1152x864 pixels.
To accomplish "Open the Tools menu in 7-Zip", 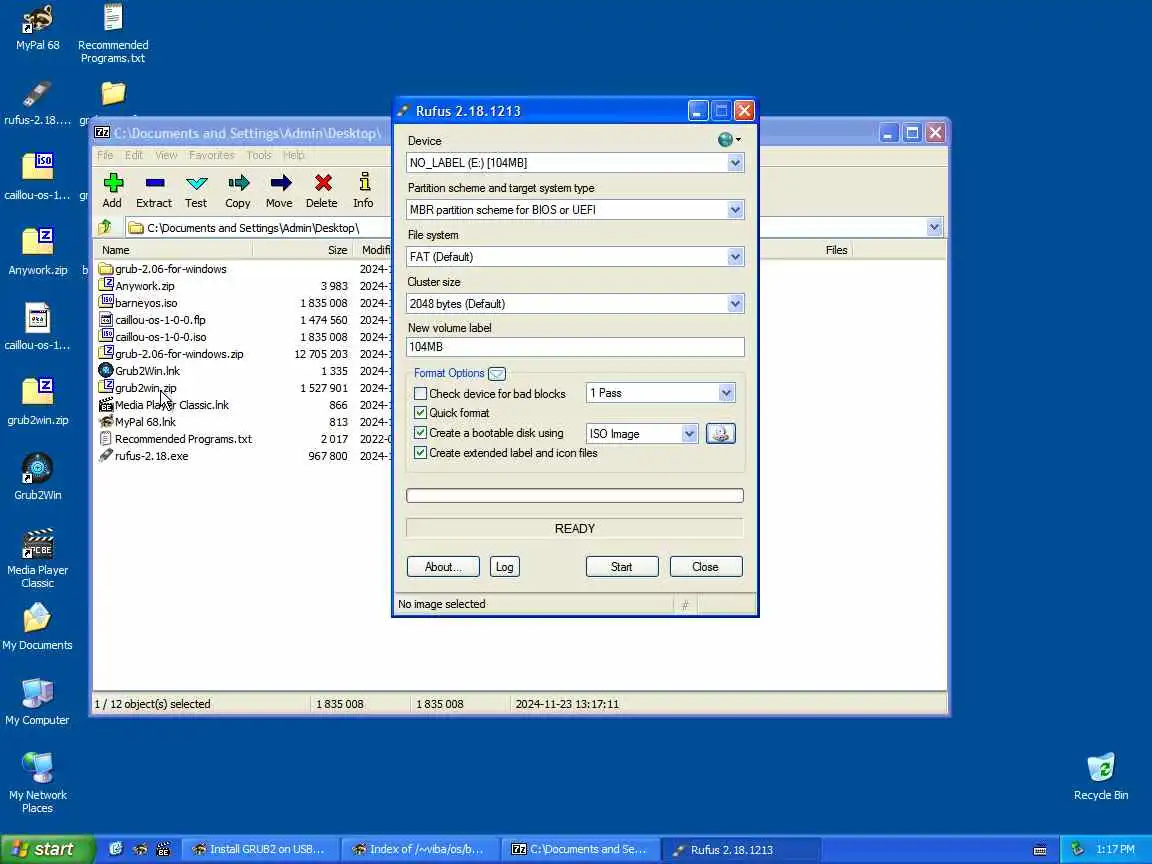I will [x=259, y=155].
